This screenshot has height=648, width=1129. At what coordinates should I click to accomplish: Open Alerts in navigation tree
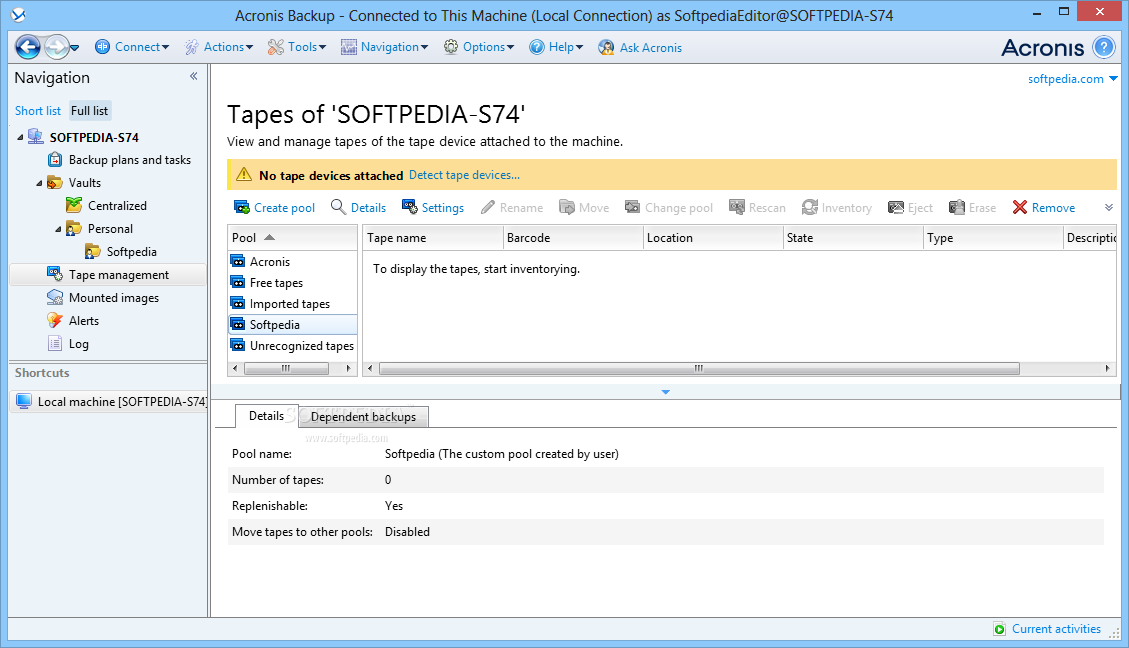click(x=84, y=321)
